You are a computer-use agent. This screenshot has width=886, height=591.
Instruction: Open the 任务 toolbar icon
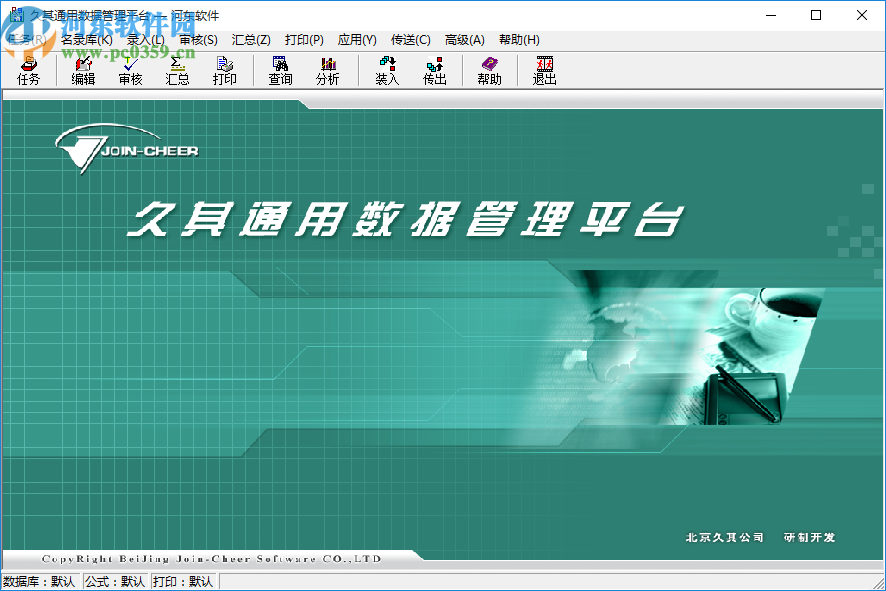click(28, 71)
